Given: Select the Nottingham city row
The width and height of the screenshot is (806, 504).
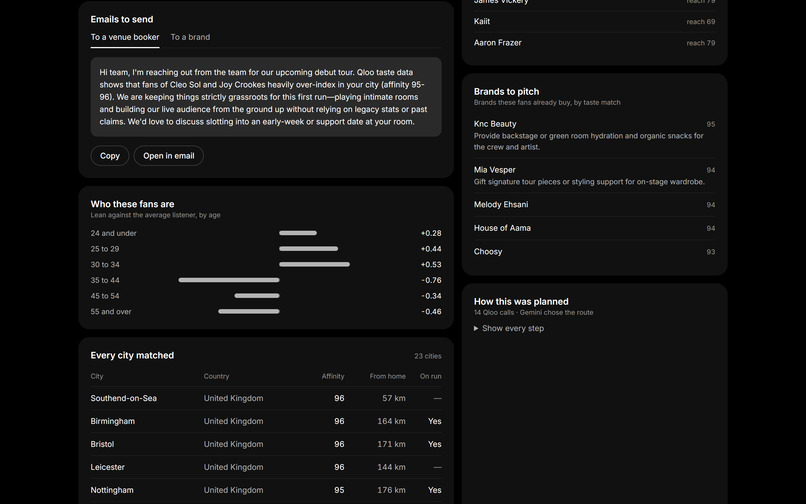Looking at the screenshot, I should coord(266,490).
